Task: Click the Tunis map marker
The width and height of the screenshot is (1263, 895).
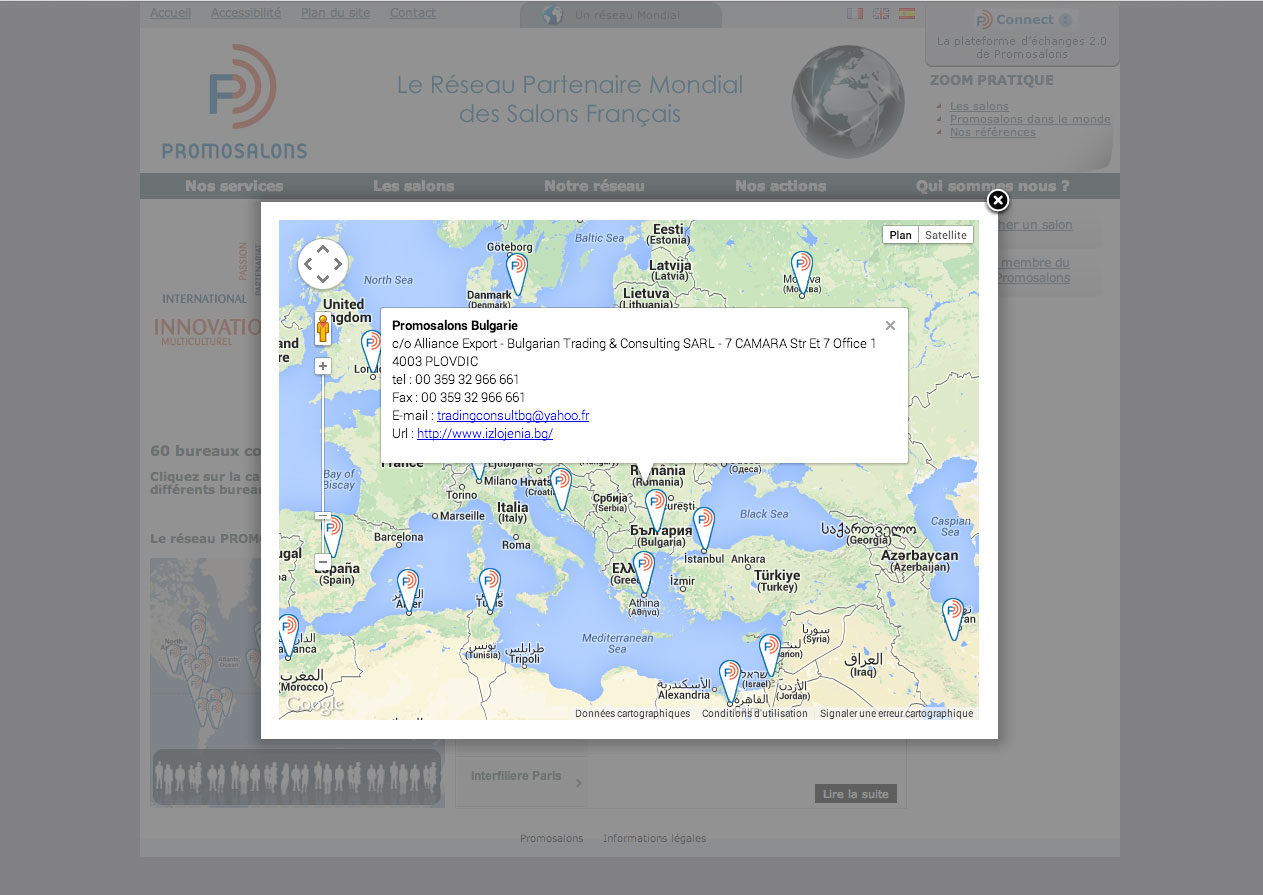Action: coord(489,590)
